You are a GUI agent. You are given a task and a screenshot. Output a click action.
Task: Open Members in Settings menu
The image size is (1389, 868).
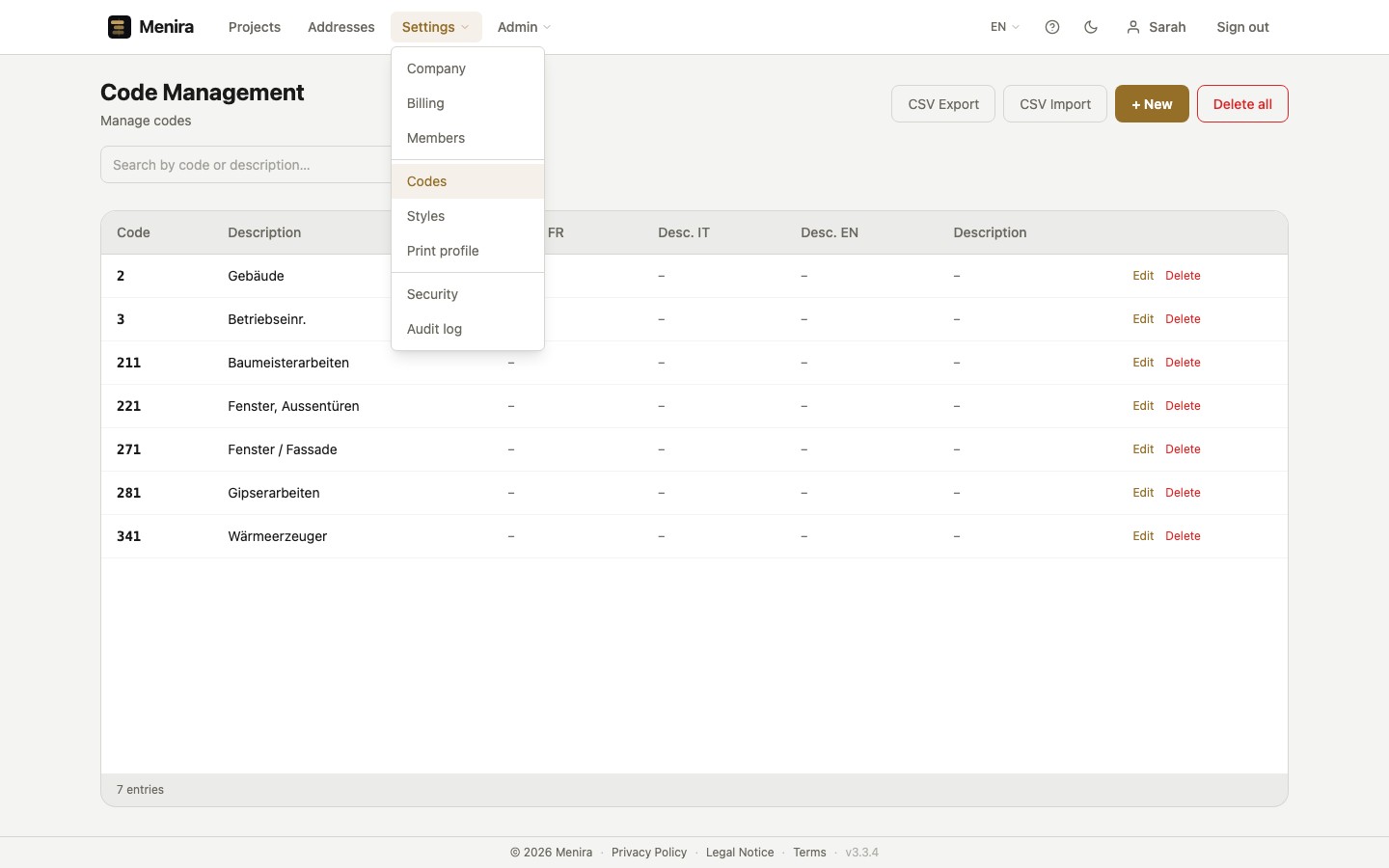pyautogui.click(x=468, y=138)
